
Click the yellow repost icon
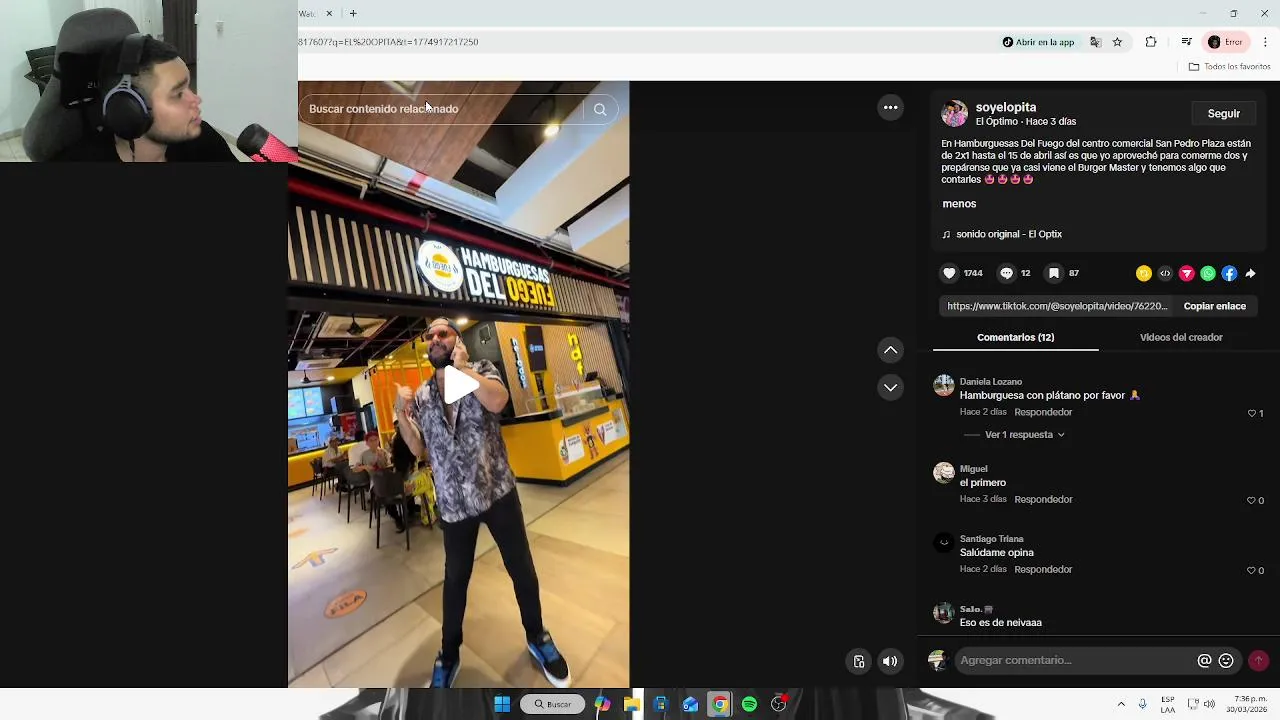coord(1144,273)
